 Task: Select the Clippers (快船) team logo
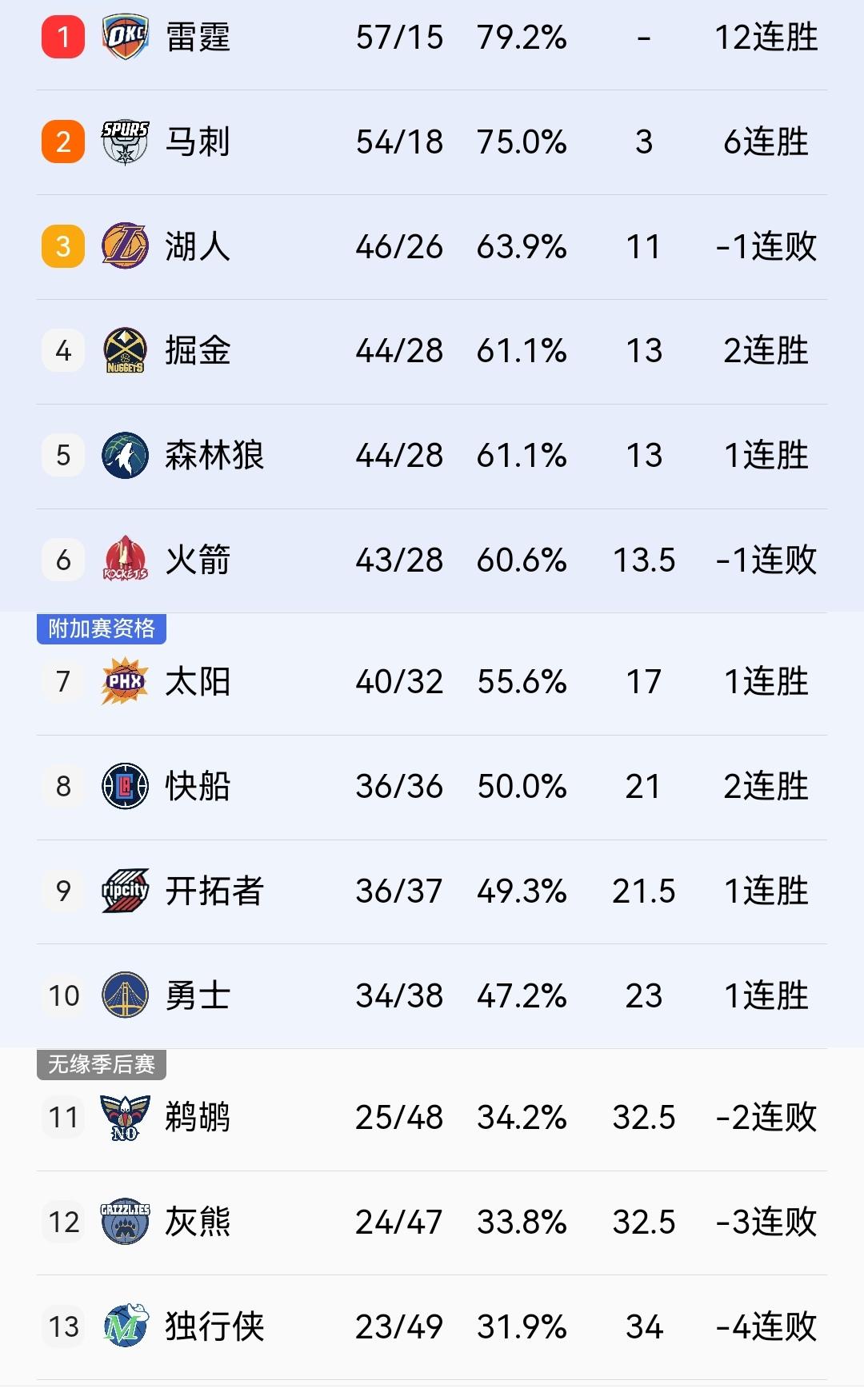[x=126, y=786]
